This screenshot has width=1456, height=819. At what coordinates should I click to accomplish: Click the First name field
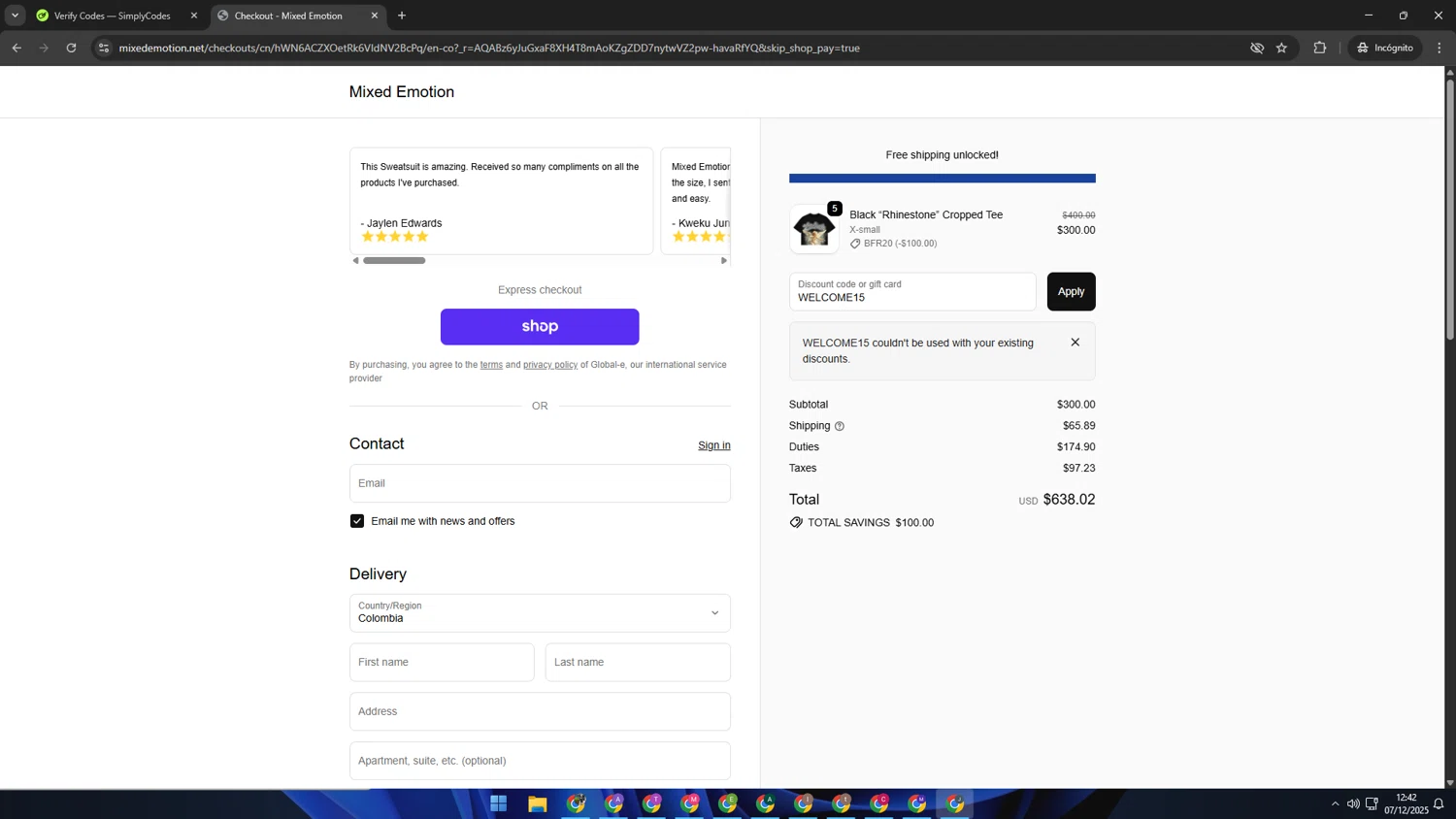[442, 662]
